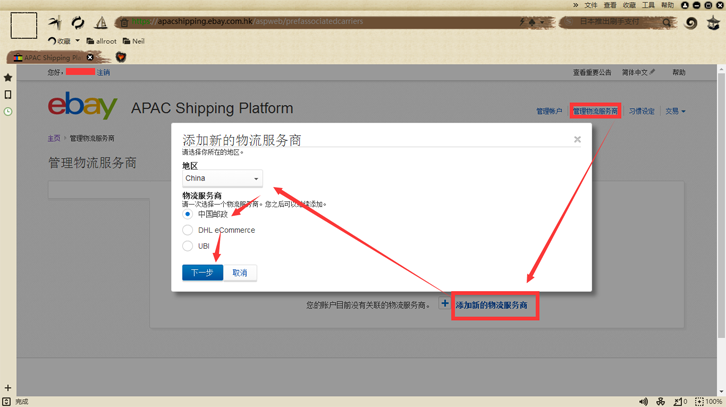726x407 pixels.
Task: Click the 取消 button in the dialog
Action: 240,273
